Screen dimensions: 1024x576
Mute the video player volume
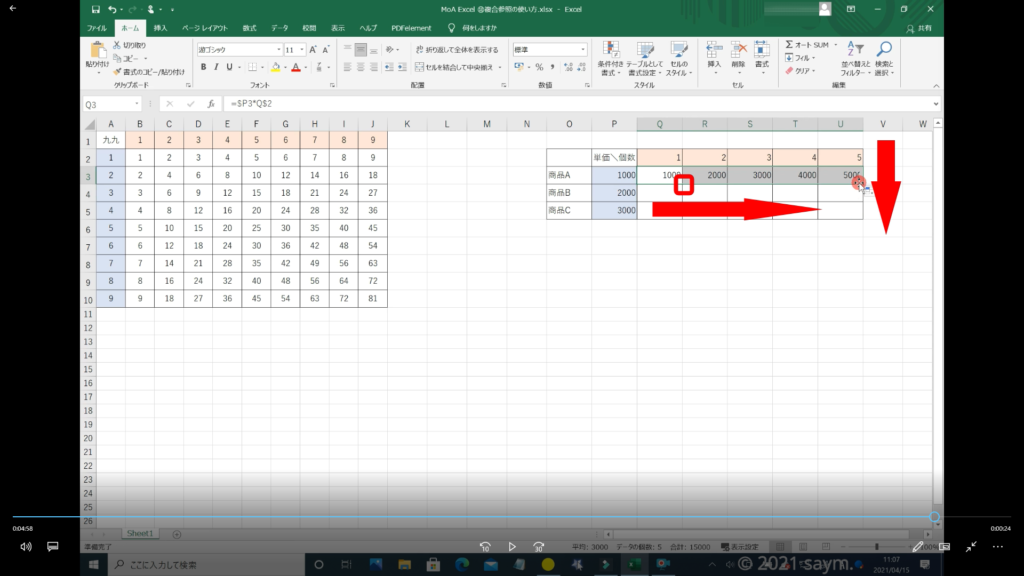(x=25, y=547)
